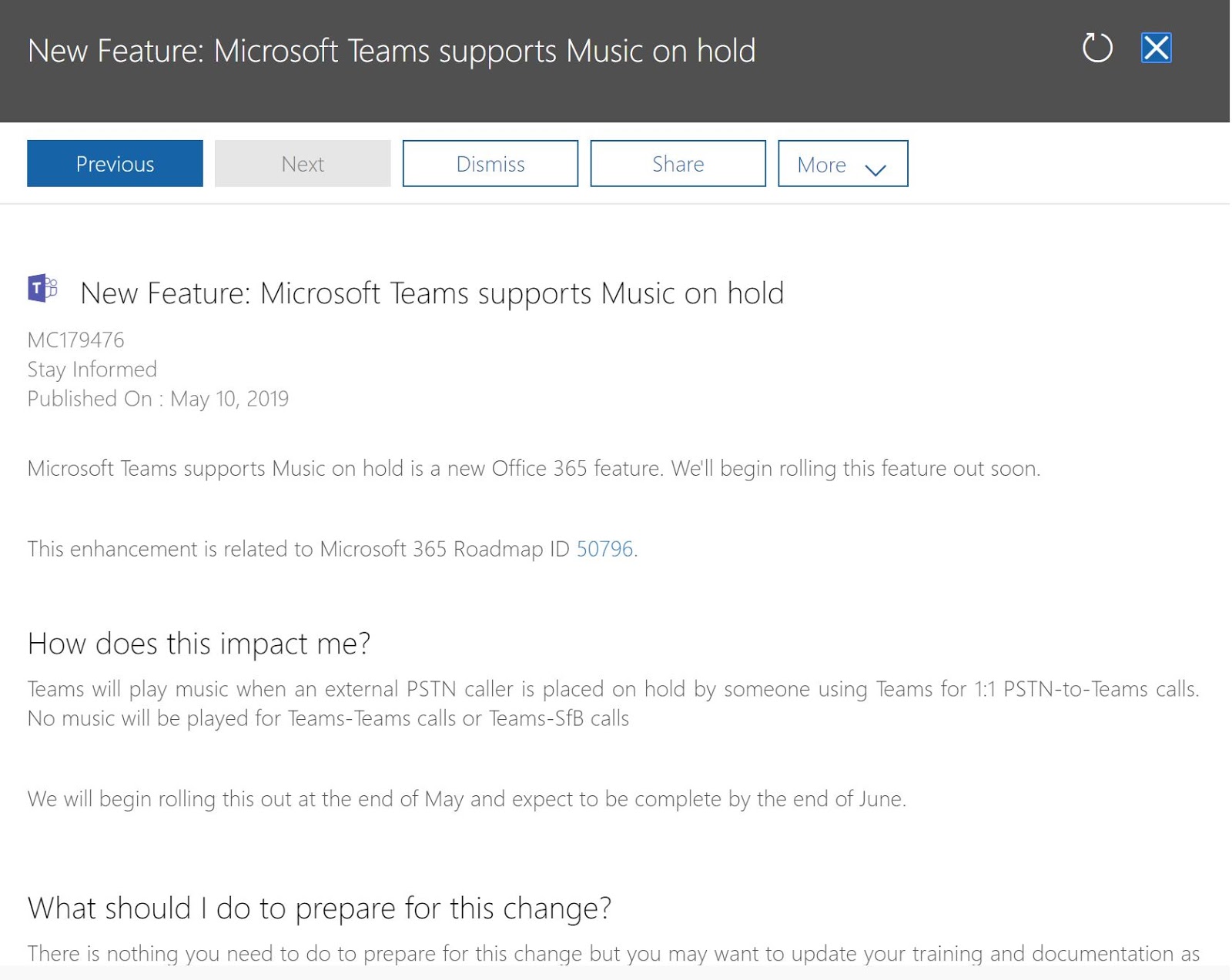Click the Previous button
The height and width of the screenshot is (980, 1232).
(114, 163)
